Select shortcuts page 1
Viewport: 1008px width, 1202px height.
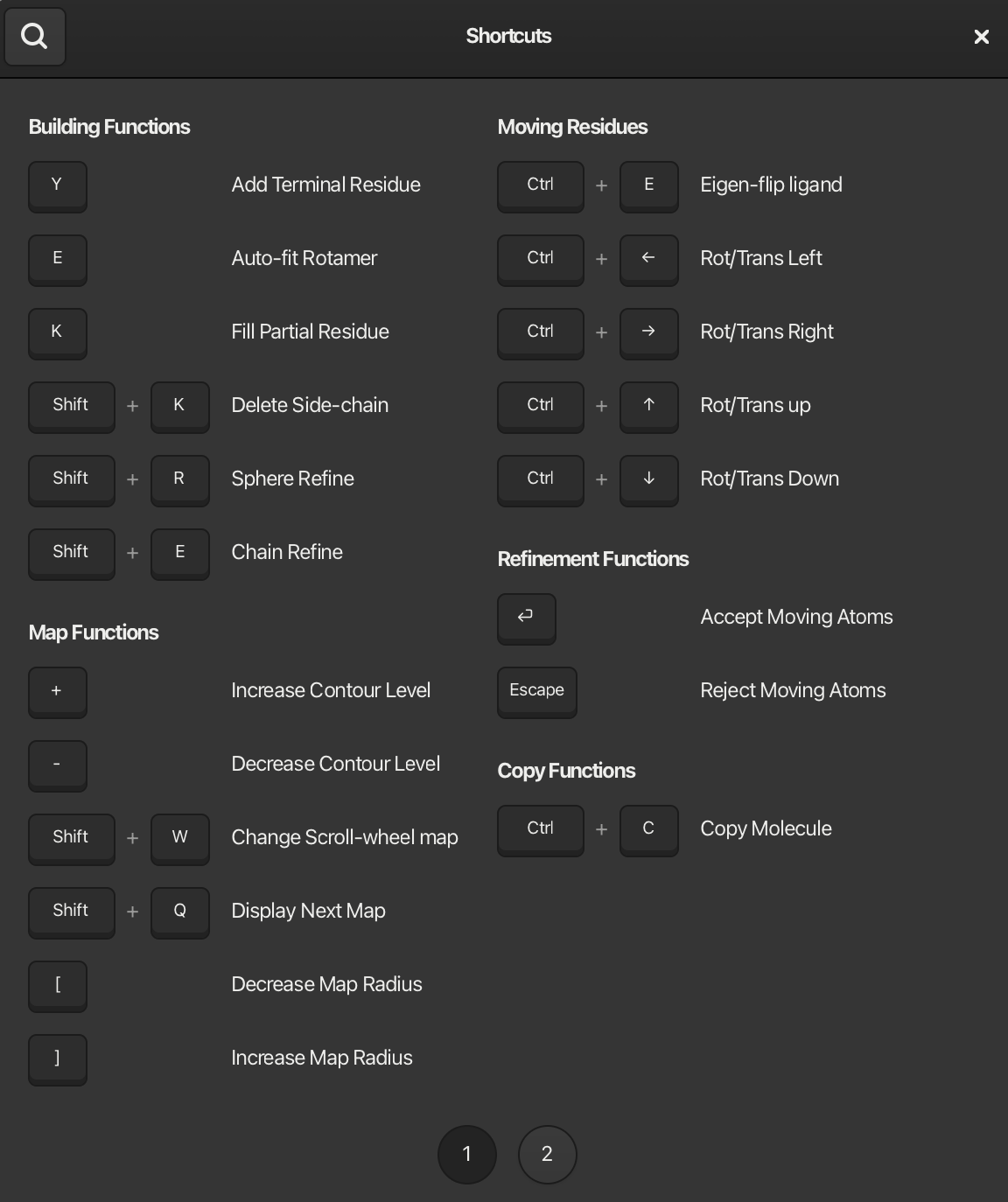point(466,1154)
